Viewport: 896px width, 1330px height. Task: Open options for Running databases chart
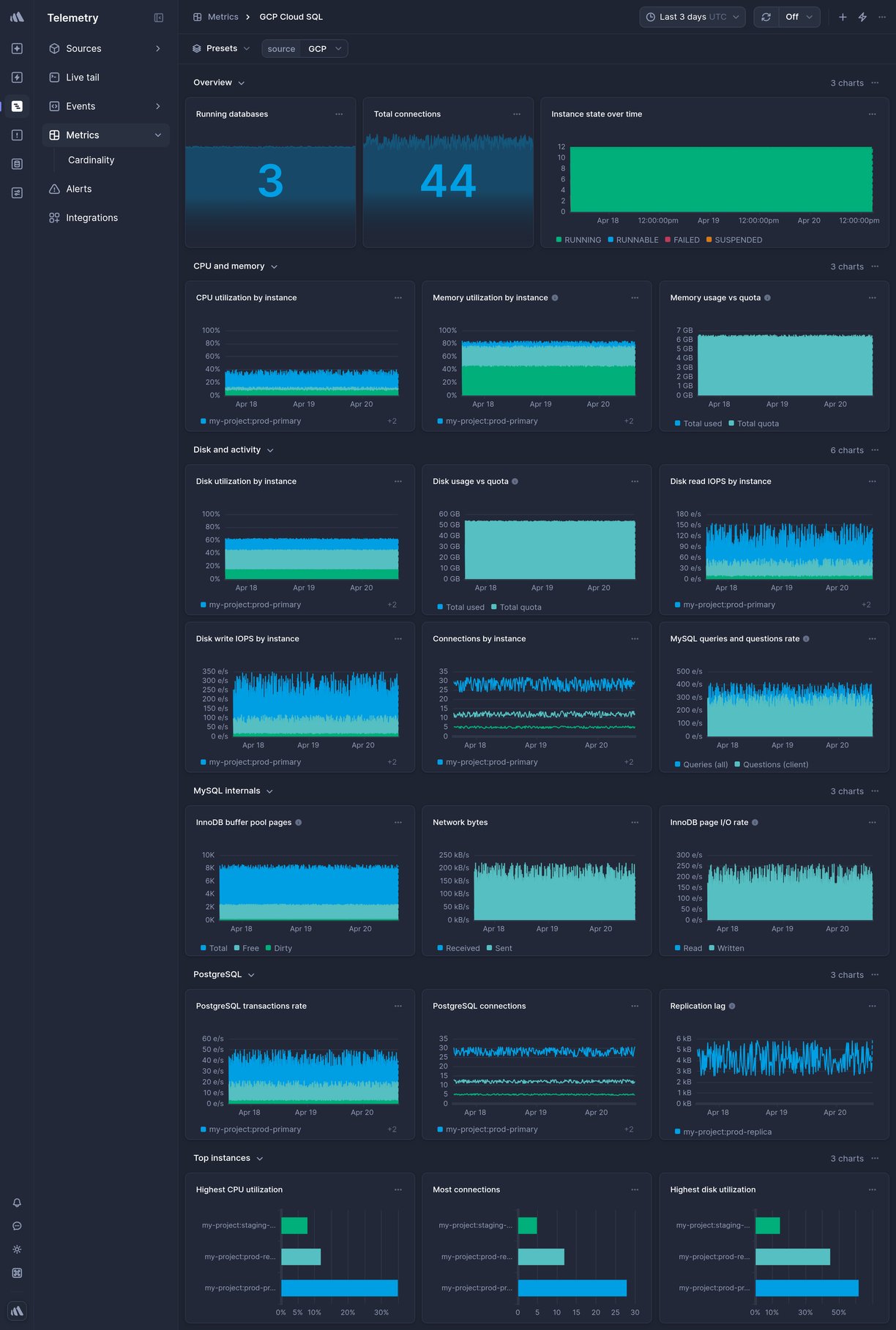tap(339, 114)
